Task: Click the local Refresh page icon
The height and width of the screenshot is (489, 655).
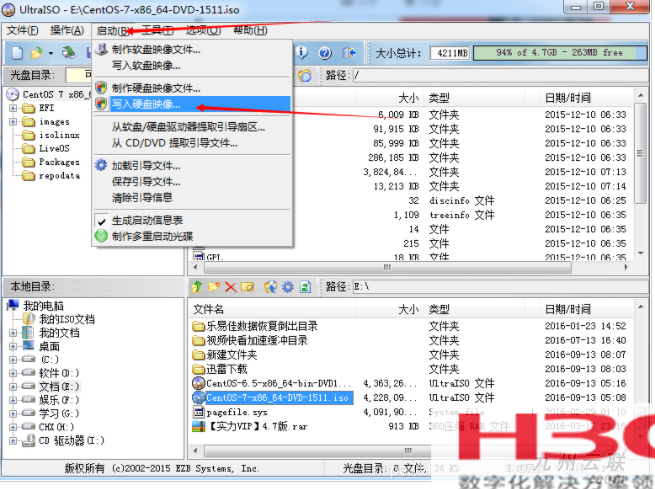Action: click(x=305, y=287)
